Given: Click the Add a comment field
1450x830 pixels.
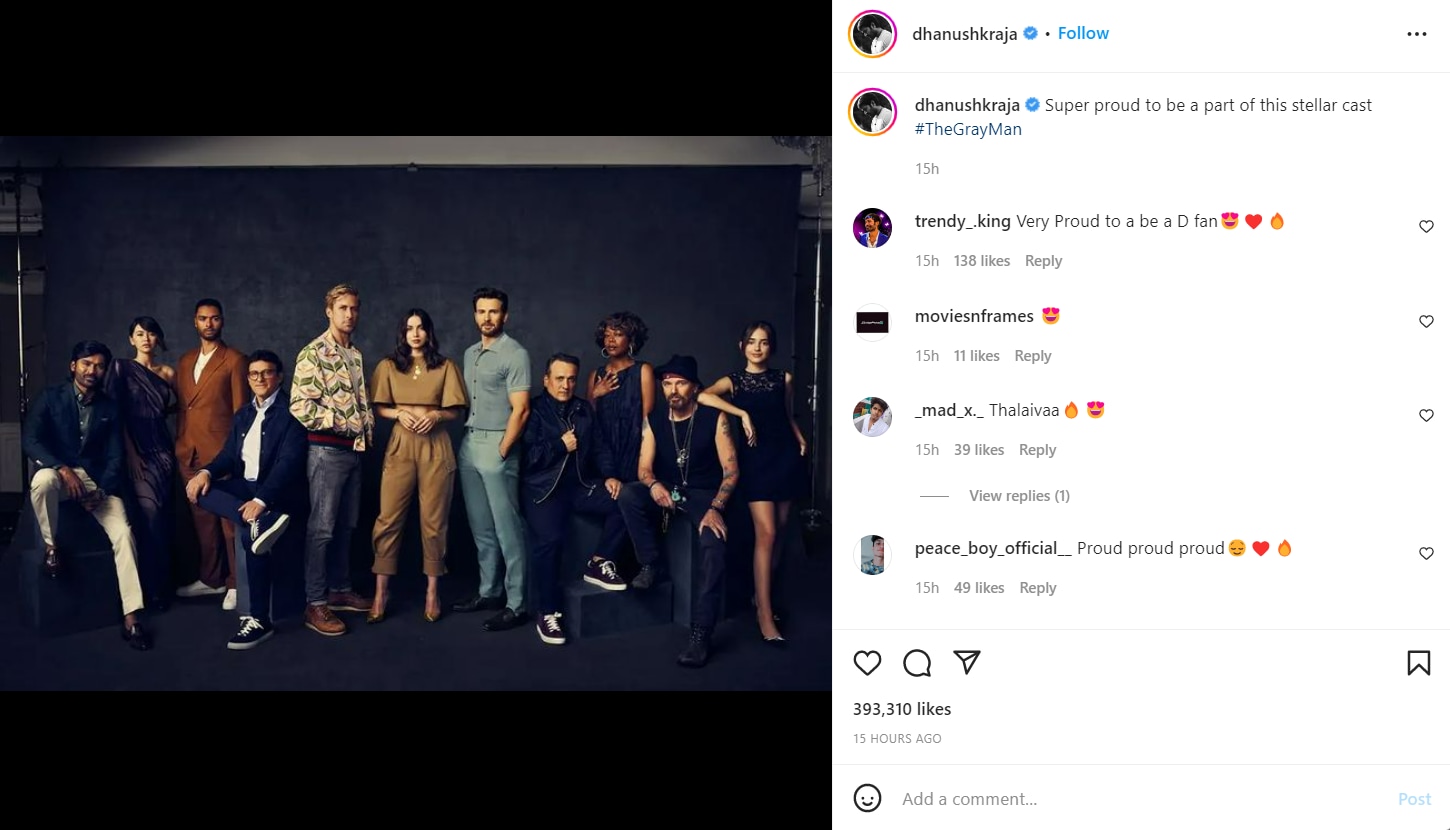Looking at the screenshot, I should [x=1140, y=799].
